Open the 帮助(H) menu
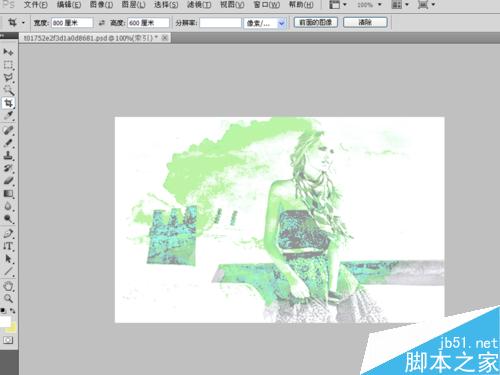 tap(301, 5)
